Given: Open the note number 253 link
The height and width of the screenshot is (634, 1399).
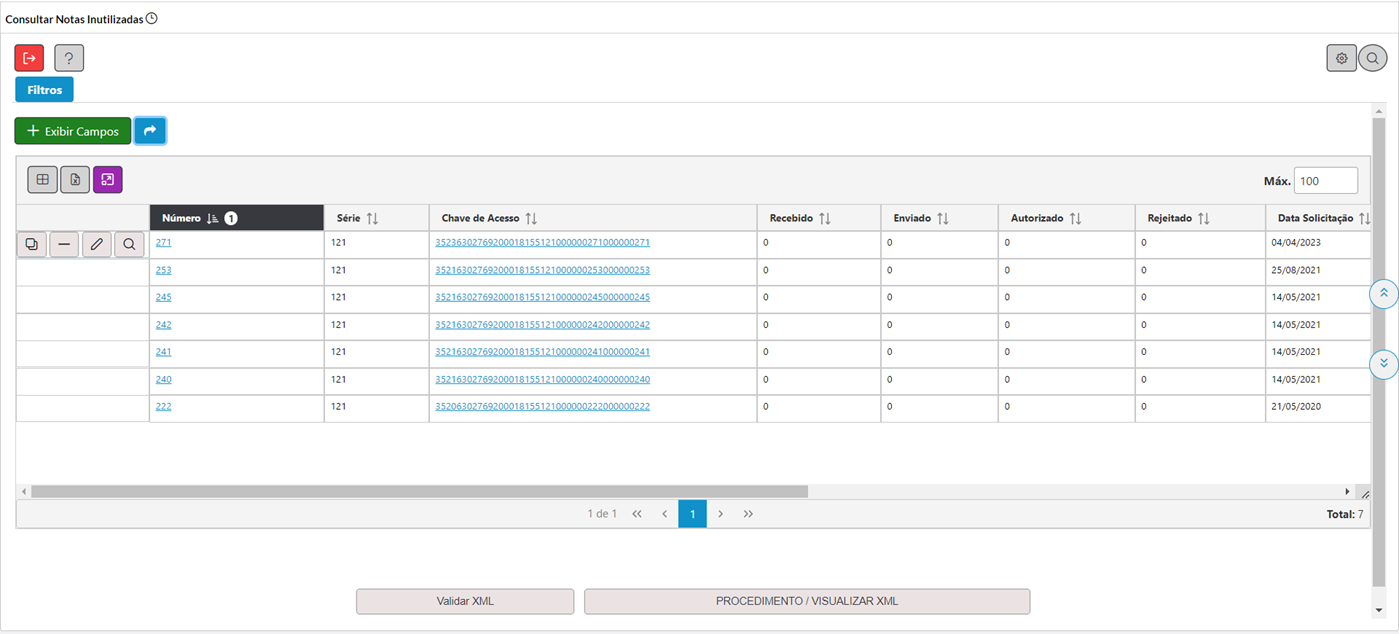Looking at the screenshot, I should click(x=163, y=270).
